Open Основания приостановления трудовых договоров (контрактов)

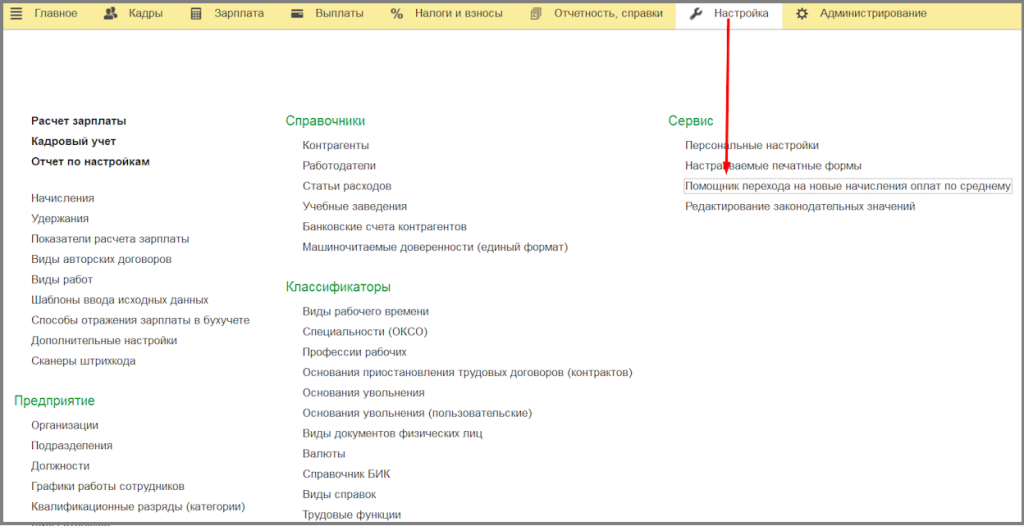click(x=468, y=372)
